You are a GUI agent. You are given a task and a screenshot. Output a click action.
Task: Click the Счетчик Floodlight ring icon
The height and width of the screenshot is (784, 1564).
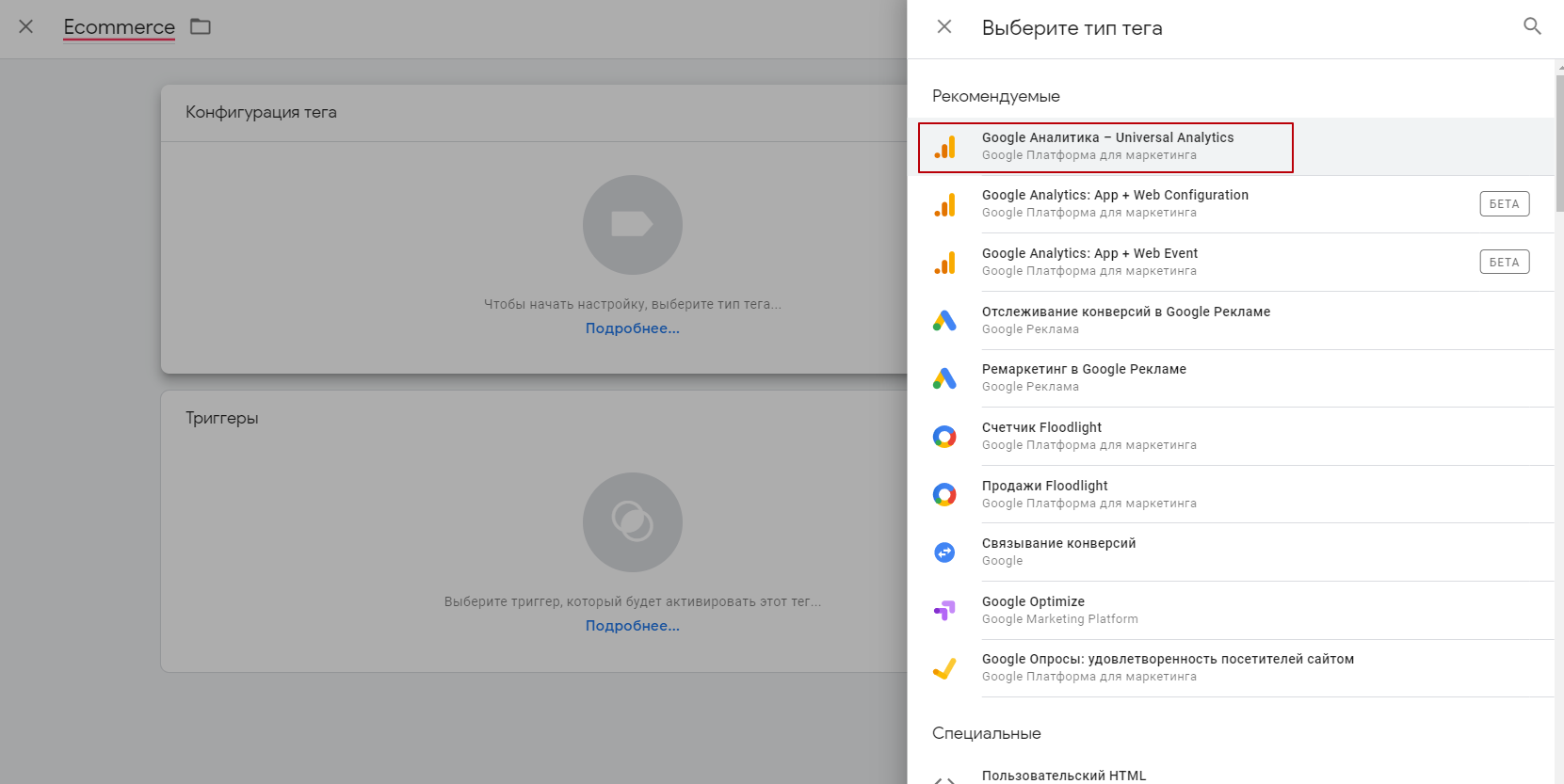tap(944, 437)
